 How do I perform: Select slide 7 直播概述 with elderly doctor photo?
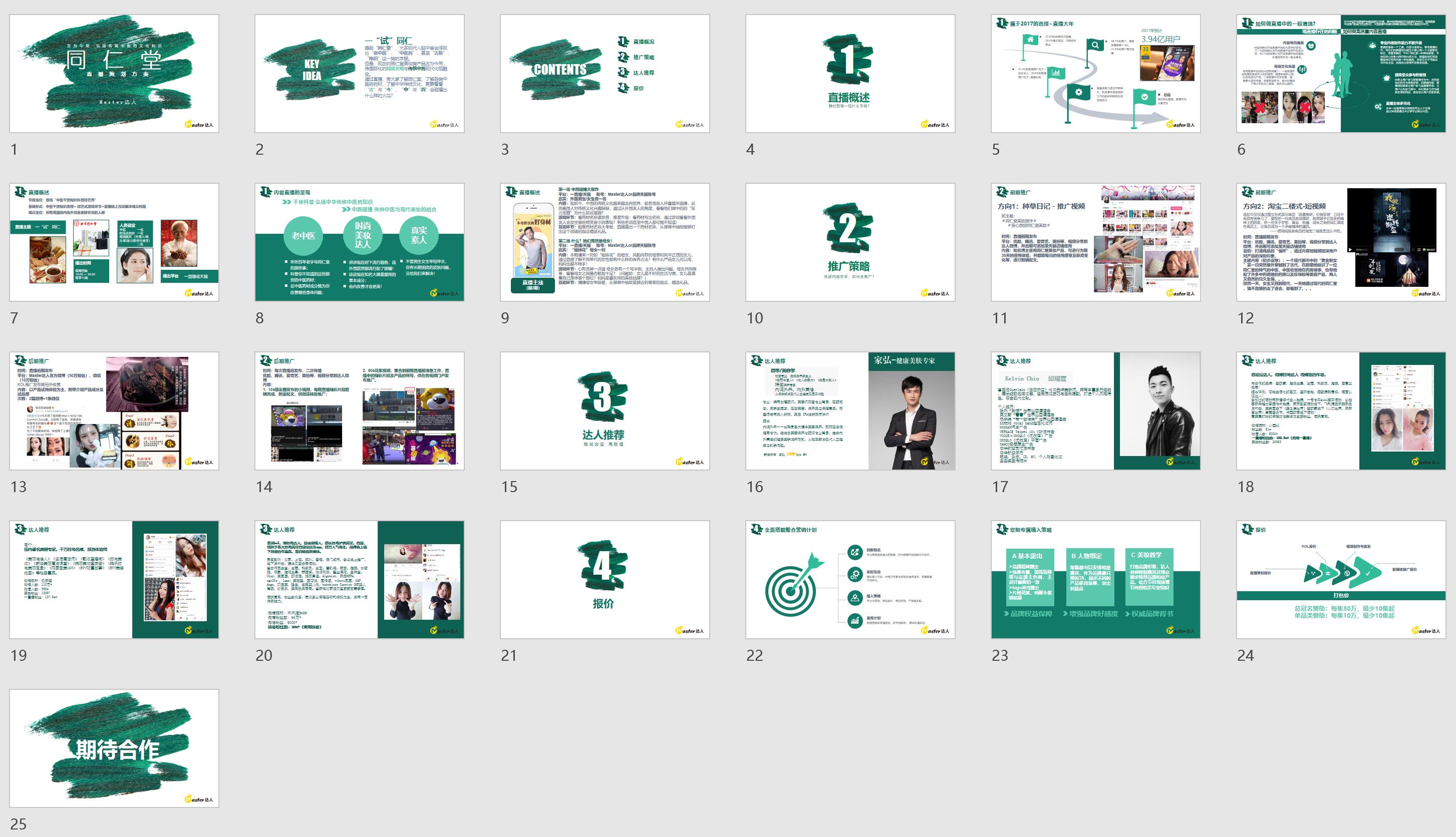(114, 242)
